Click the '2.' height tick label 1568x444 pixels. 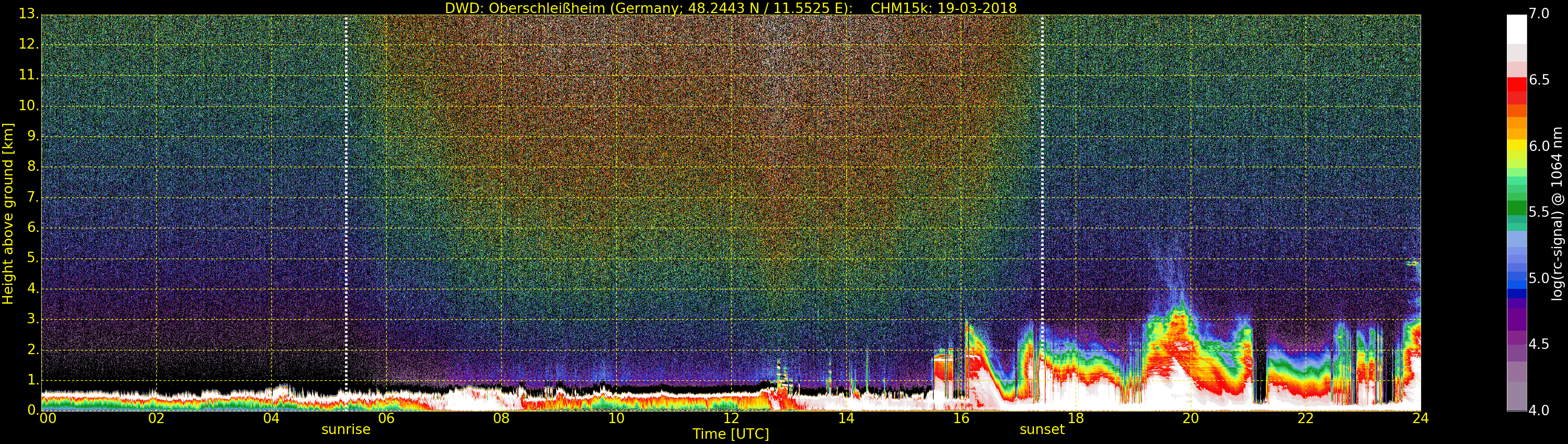coord(33,349)
